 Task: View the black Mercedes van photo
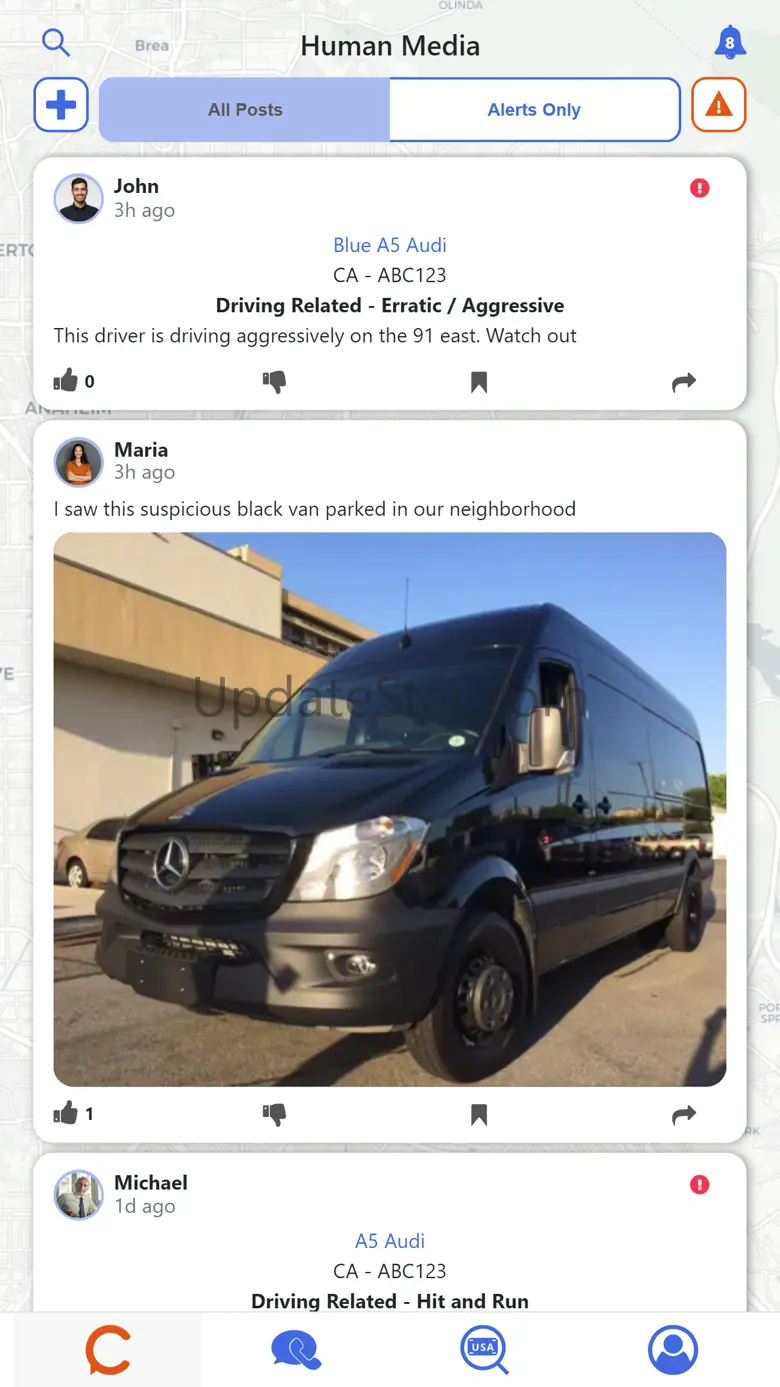tap(390, 809)
